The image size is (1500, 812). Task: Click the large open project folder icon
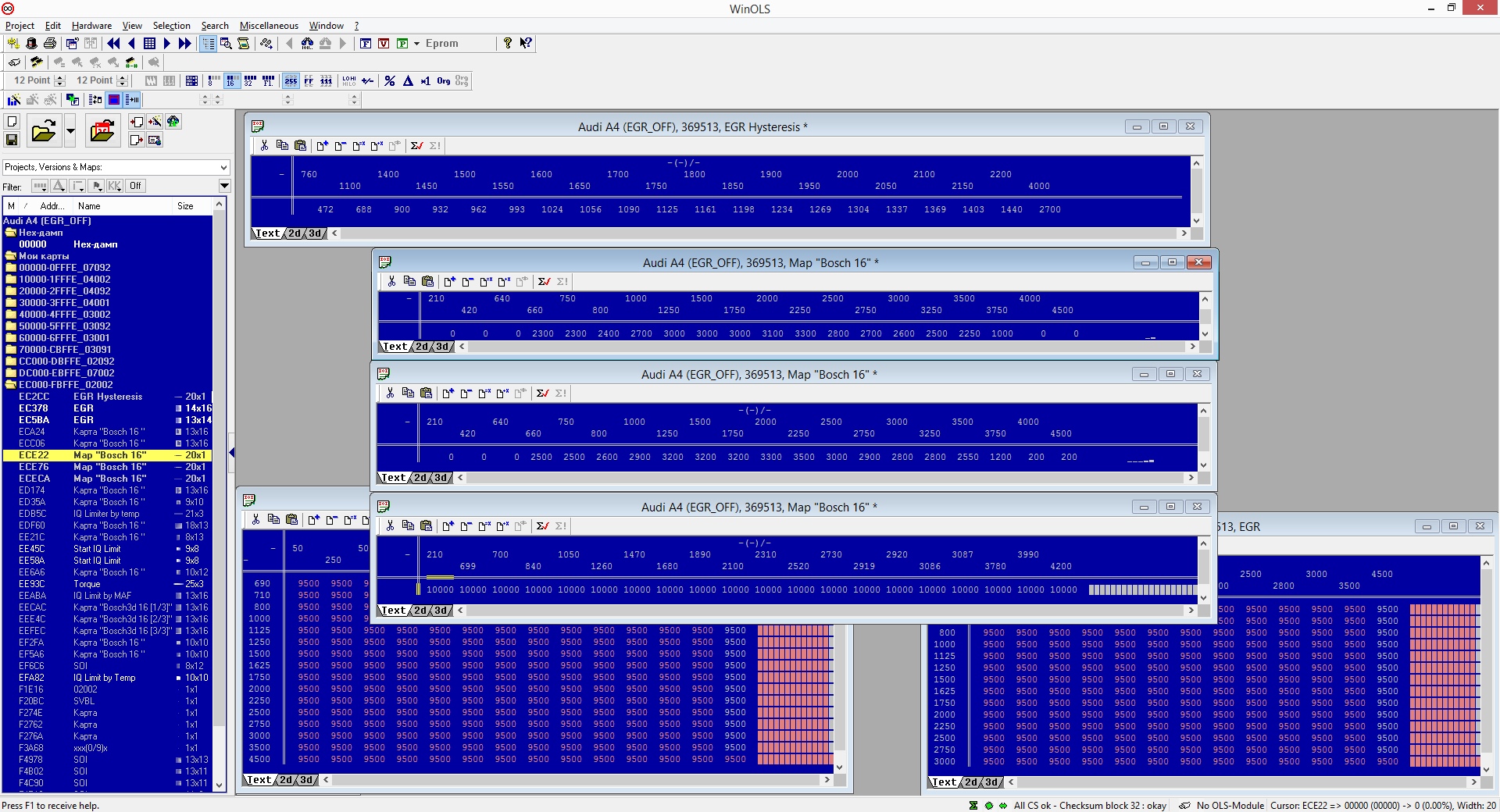pyautogui.click(x=44, y=130)
